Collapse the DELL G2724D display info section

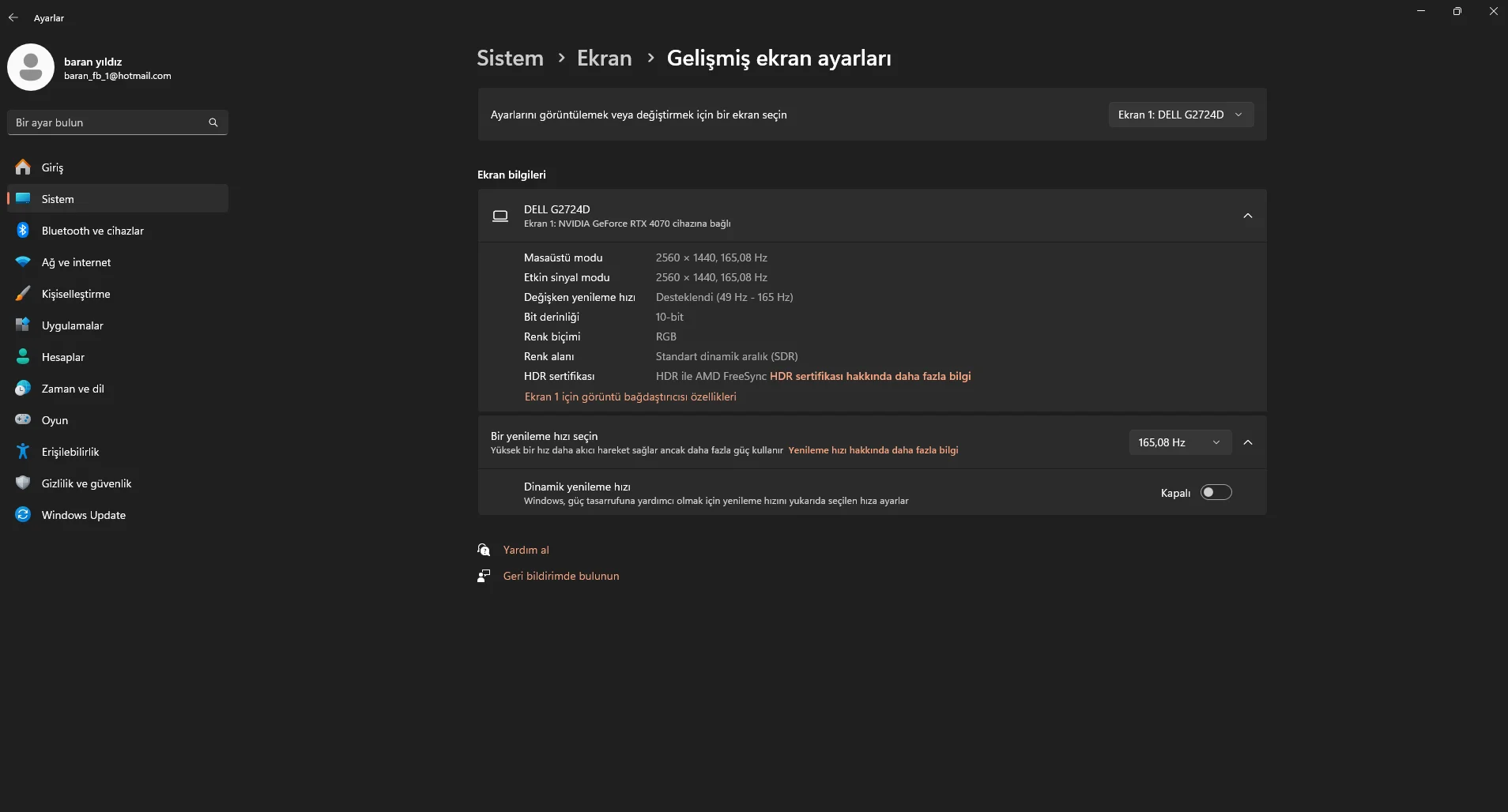pyautogui.click(x=1248, y=216)
